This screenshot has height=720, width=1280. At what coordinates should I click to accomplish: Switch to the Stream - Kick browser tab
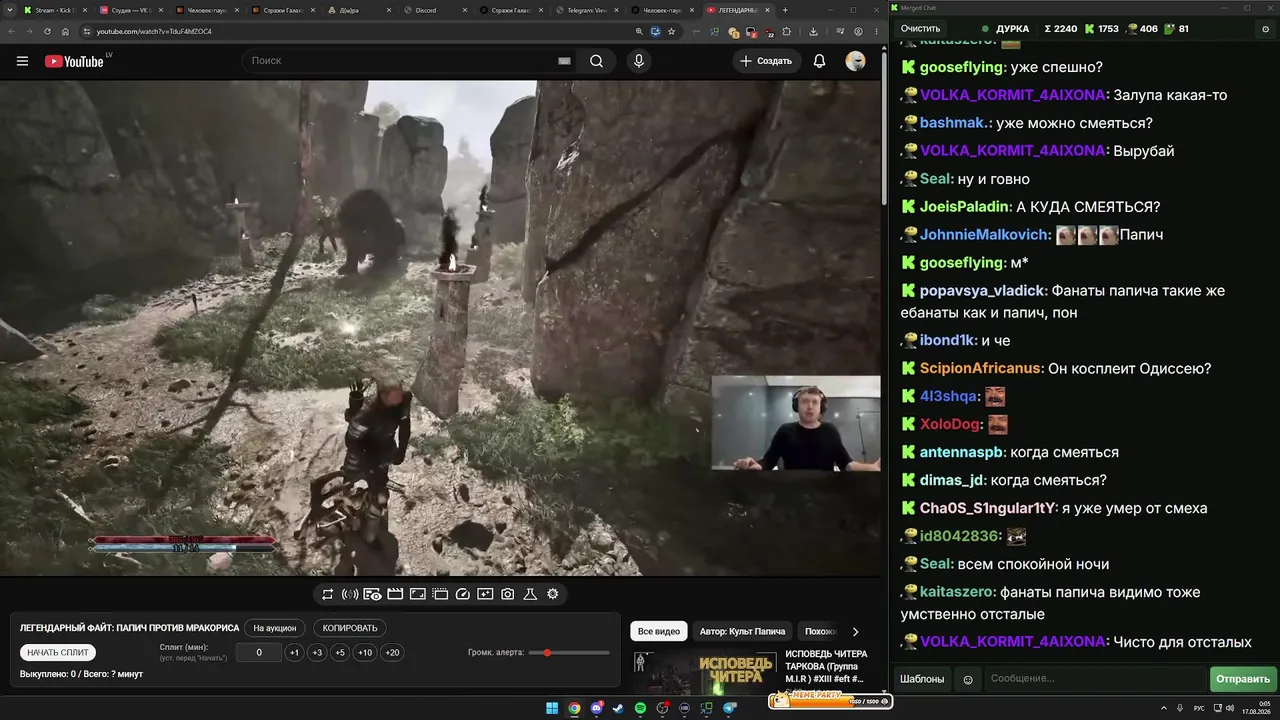coord(54,10)
